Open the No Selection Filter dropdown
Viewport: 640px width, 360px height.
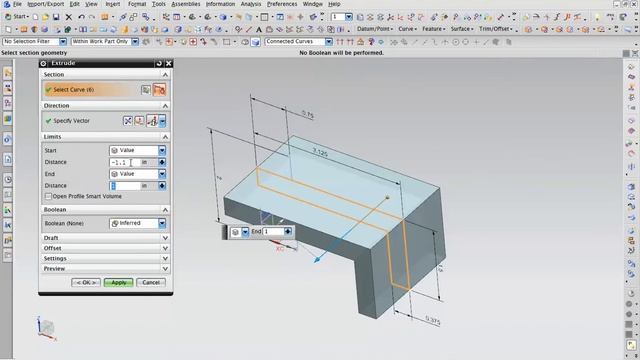(63, 42)
